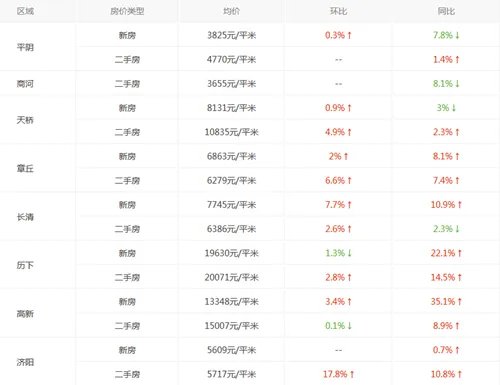
Task: Click the price 13348元/平米
Action: [x=231, y=302]
